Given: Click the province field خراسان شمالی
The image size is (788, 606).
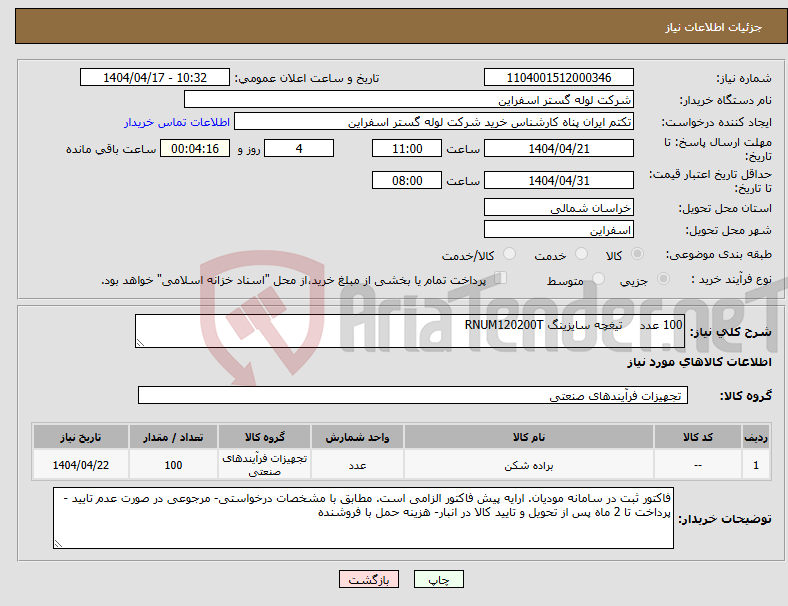Looking at the screenshot, I should (x=559, y=208).
